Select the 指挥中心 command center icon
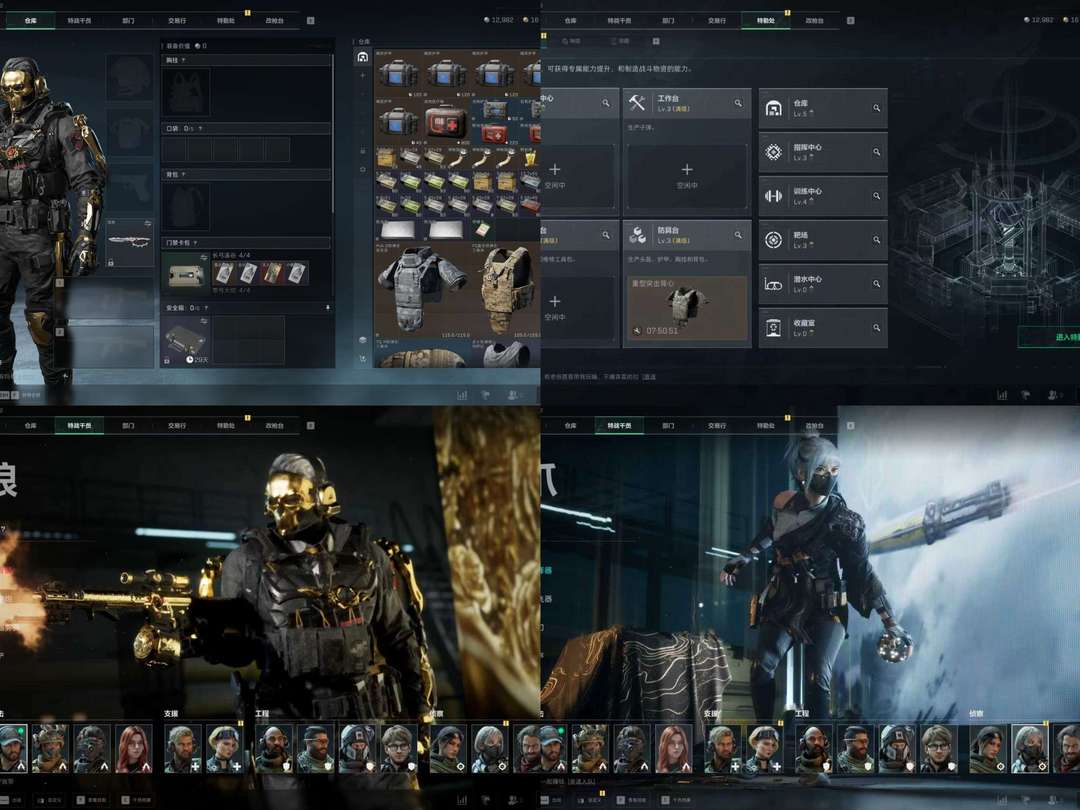 [x=773, y=152]
